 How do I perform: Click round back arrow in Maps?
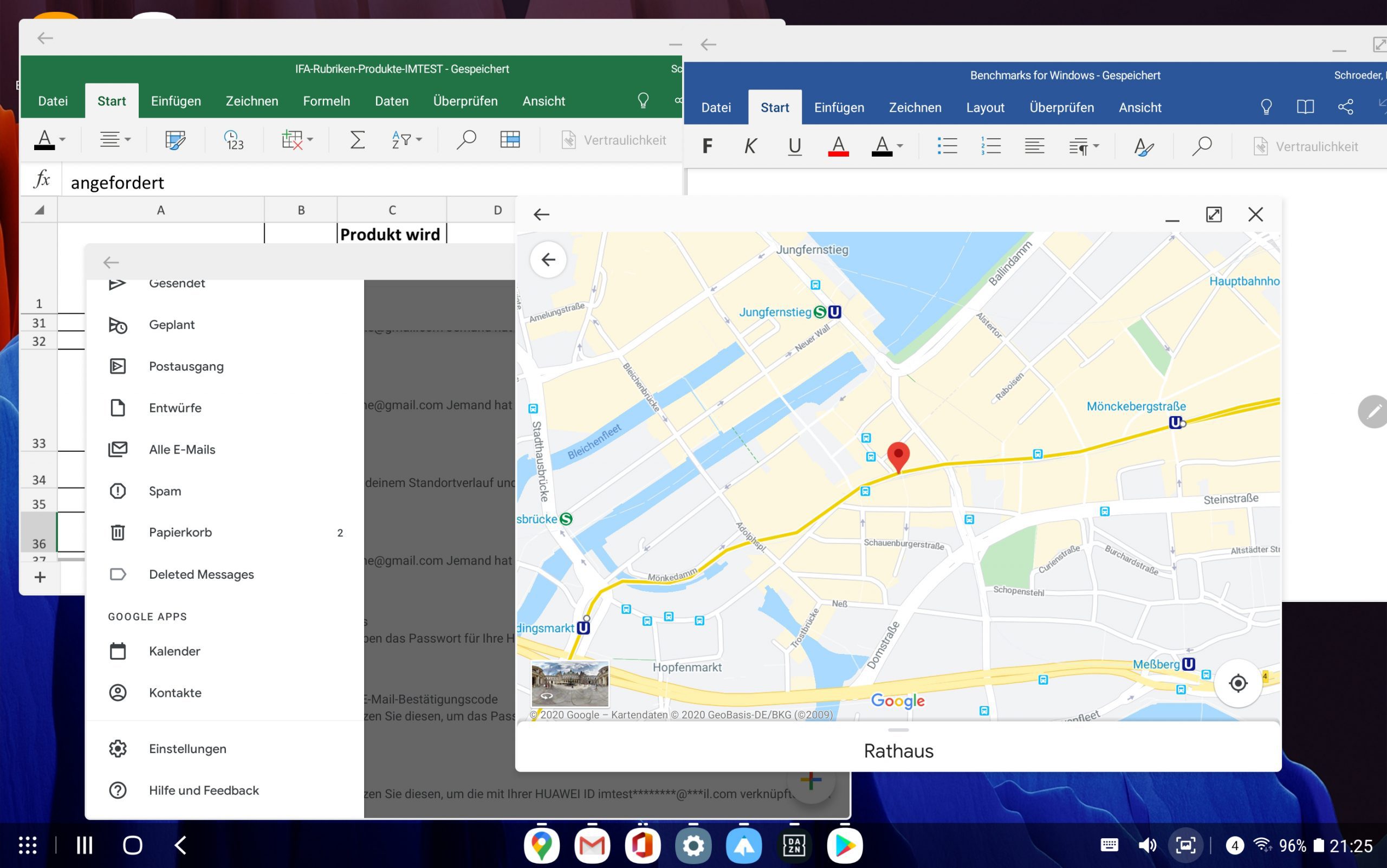coord(548,260)
